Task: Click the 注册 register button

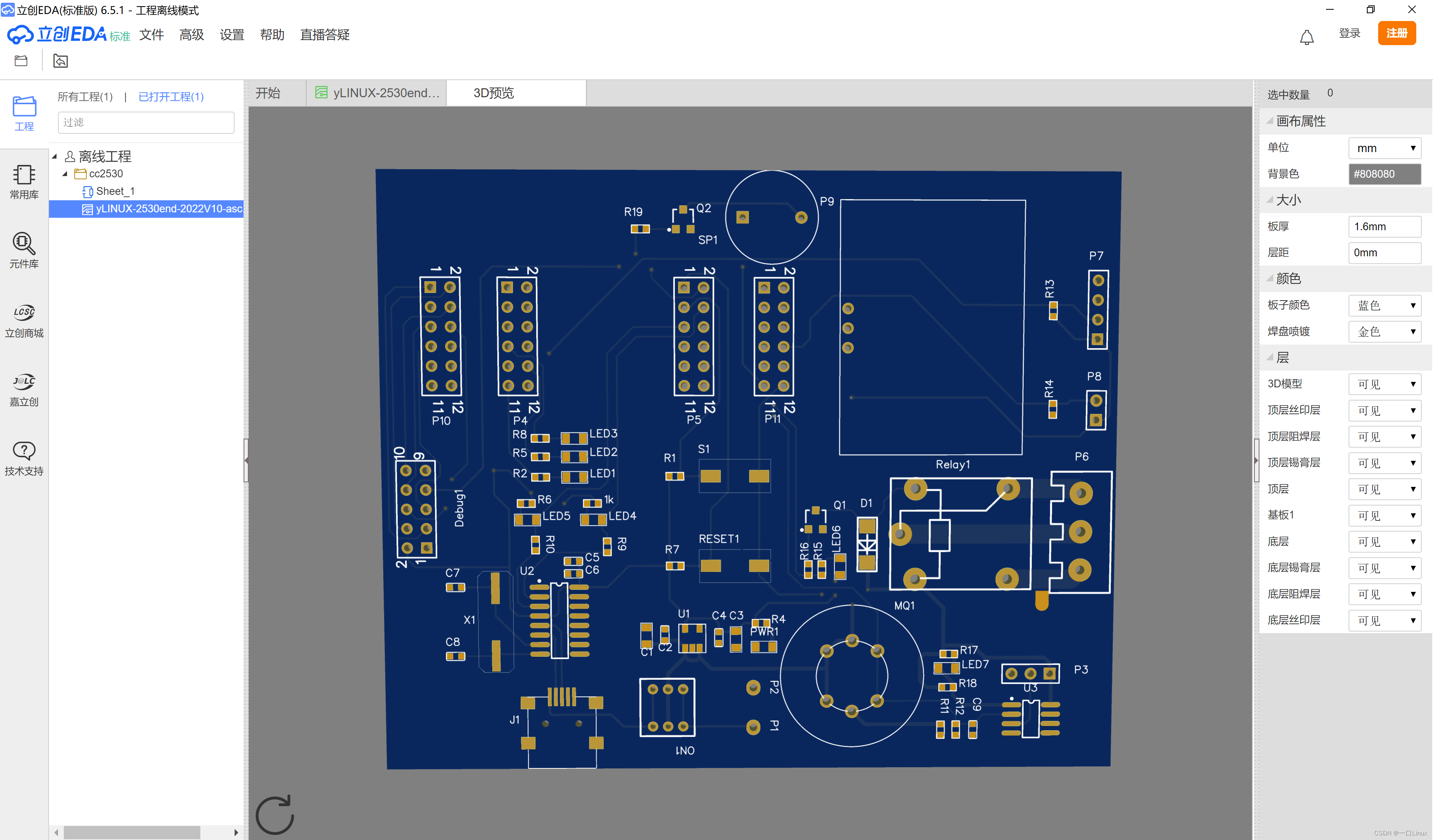Action: pyautogui.click(x=1396, y=33)
